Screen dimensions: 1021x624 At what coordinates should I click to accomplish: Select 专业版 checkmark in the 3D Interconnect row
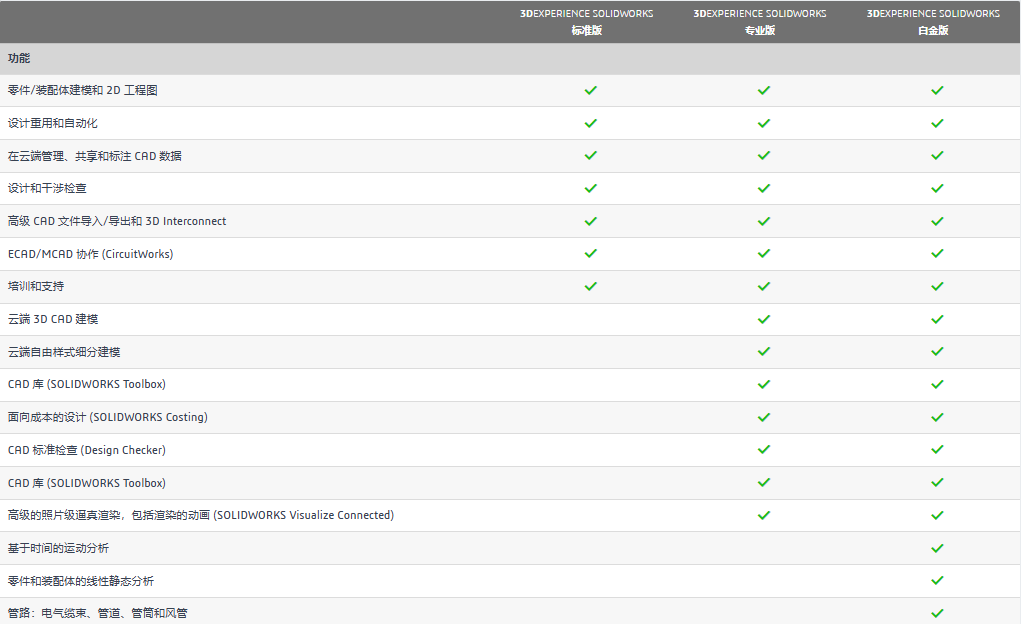coord(764,221)
